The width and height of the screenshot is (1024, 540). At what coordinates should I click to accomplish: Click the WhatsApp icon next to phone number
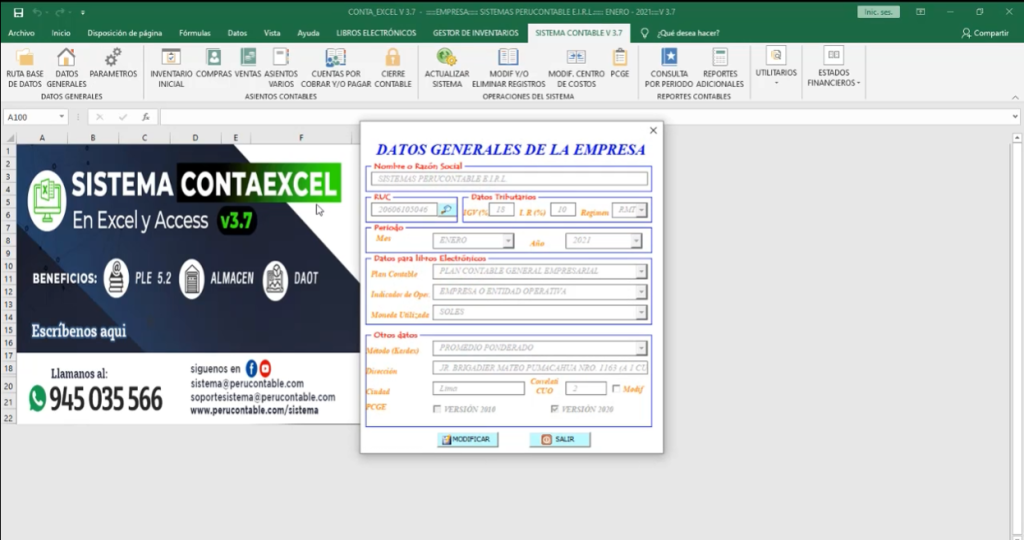point(37,398)
